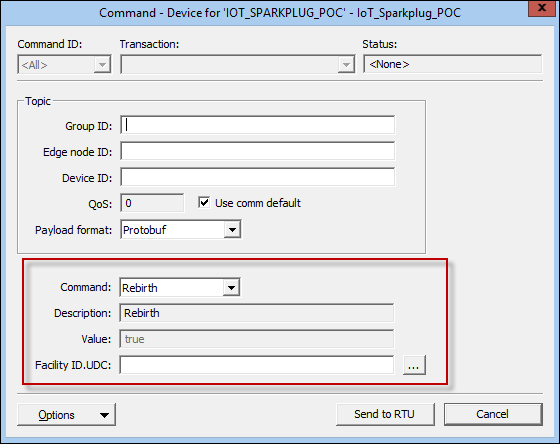The width and height of the screenshot is (560, 444).
Task: Expand the Payload format dropdown
Action: (232, 230)
